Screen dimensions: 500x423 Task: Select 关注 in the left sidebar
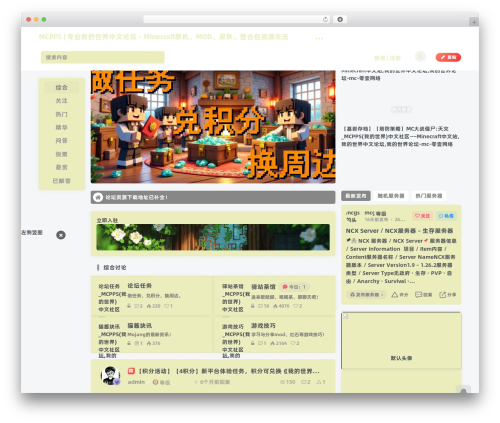61,101
